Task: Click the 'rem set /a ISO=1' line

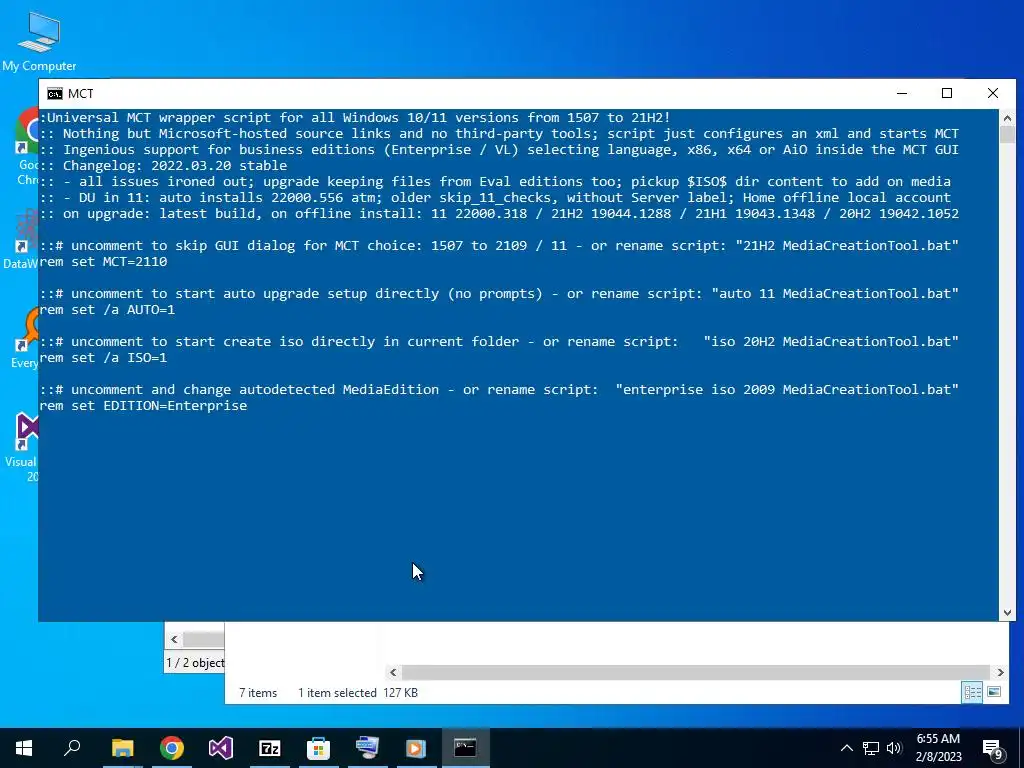Action: pos(103,358)
